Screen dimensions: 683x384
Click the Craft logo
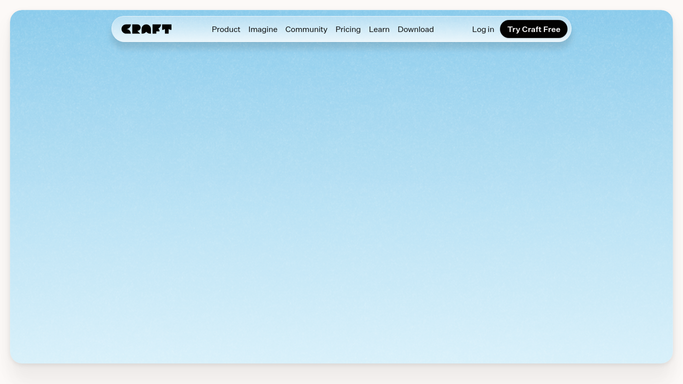(146, 29)
